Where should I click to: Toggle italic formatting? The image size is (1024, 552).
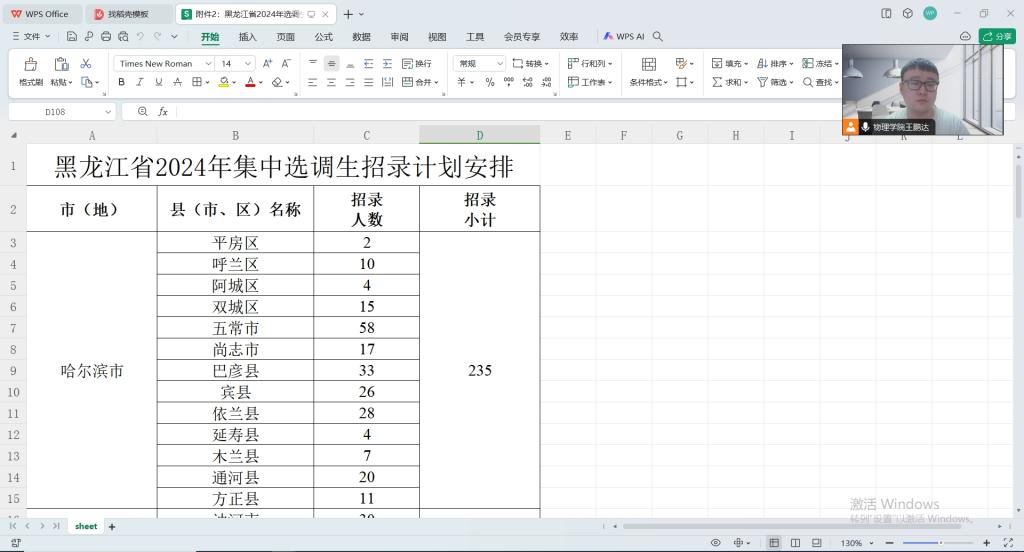(140, 82)
